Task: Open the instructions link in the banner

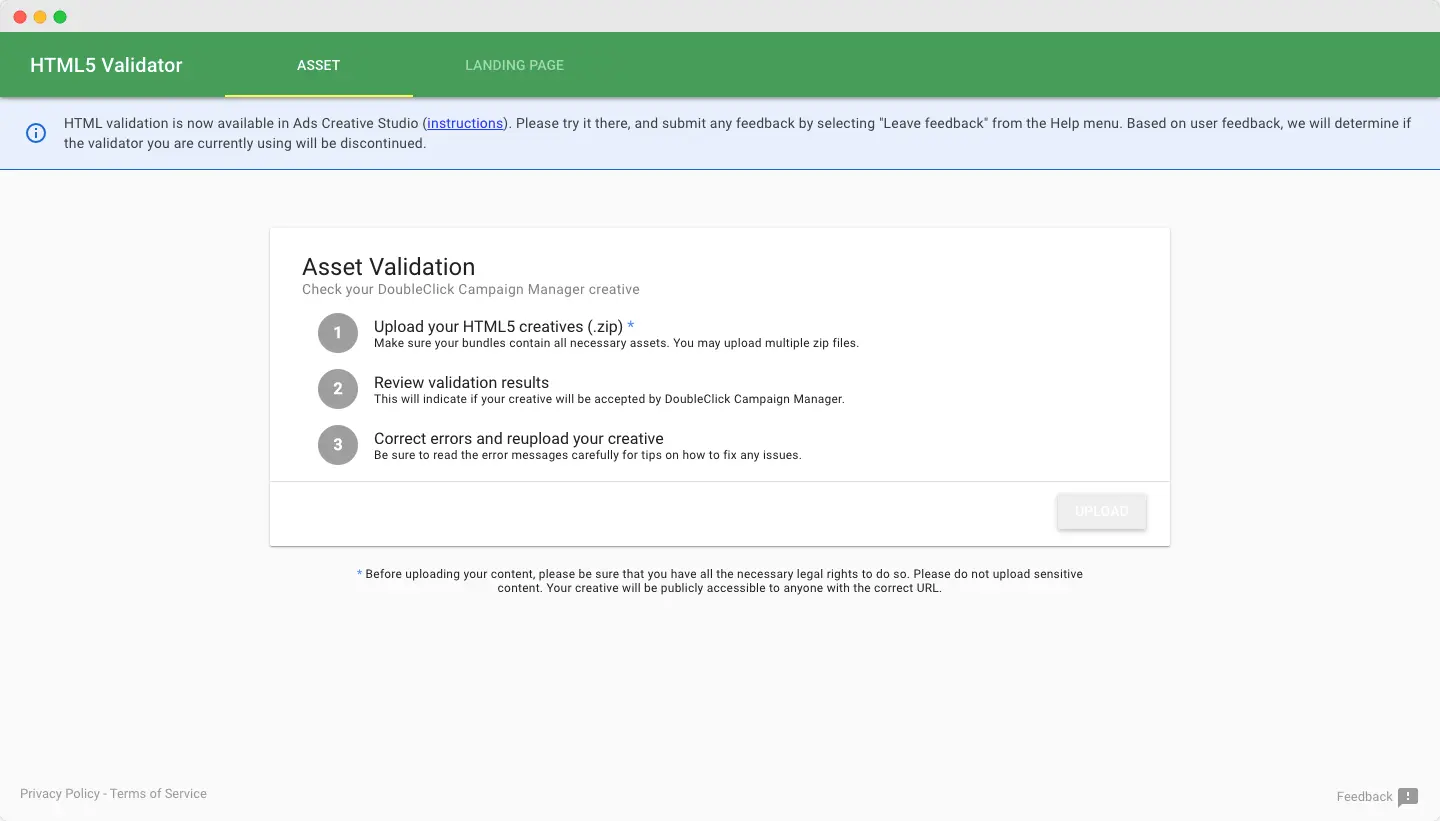Action: (x=464, y=123)
